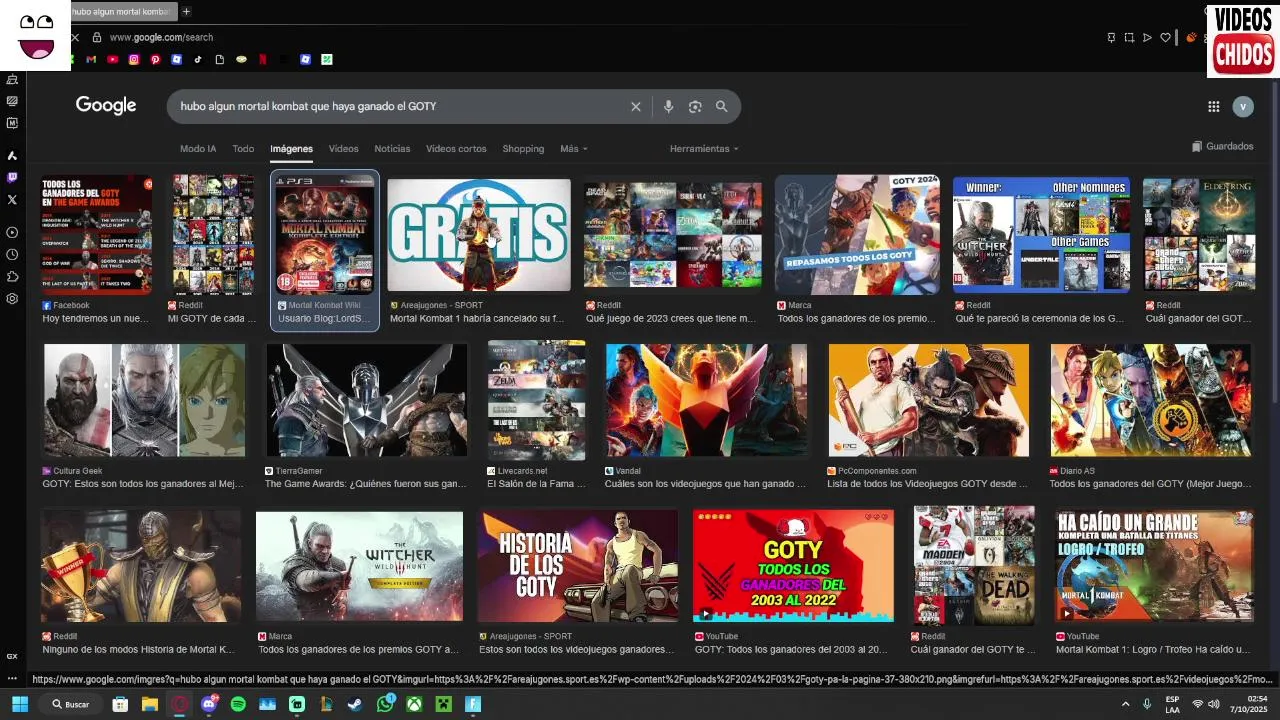Click the taskbar Buscar search box
This screenshot has width=1280, height=720.
(x=73, y=704)
